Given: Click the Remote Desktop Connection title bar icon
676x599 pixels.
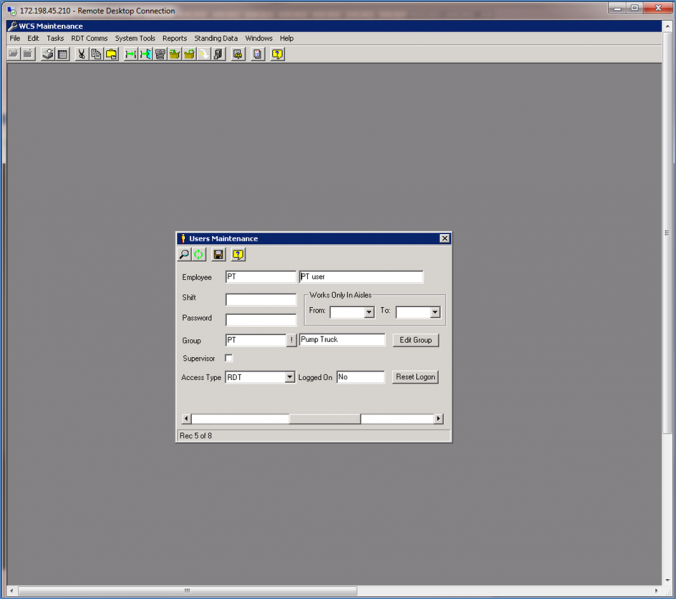Looking at the screenshot, I should point(12,10).
